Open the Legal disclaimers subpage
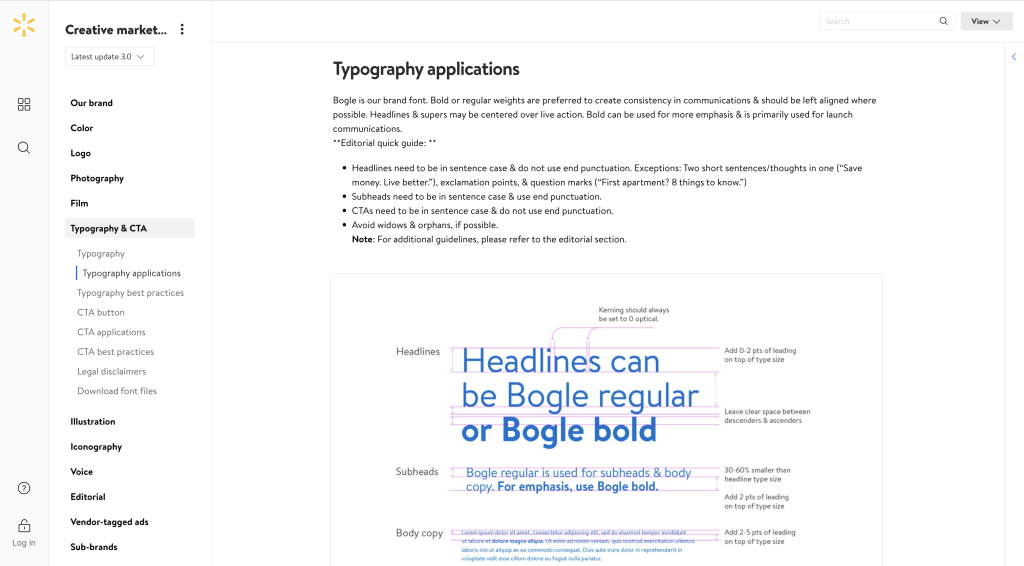 (x=112, y=371)
